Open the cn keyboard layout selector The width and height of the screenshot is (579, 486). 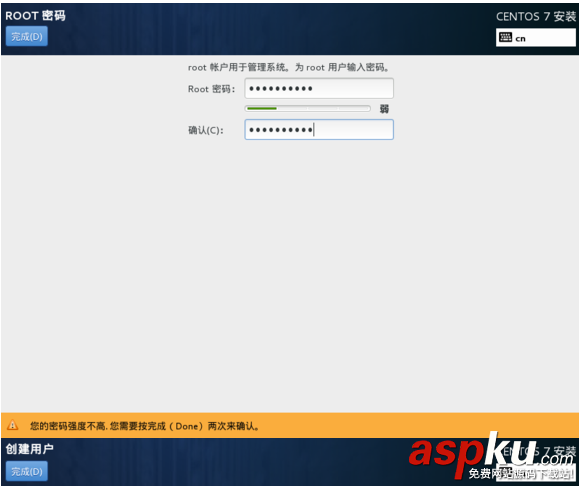pyautogui.click(x=535, y=38)
